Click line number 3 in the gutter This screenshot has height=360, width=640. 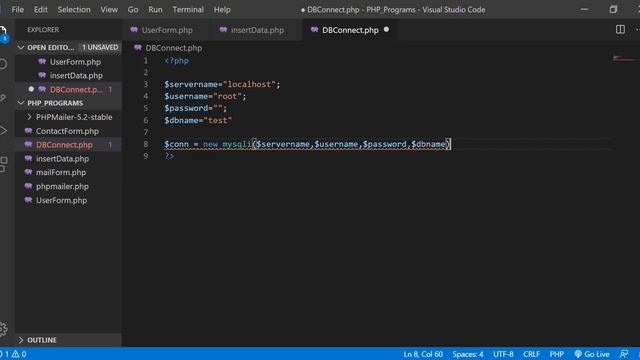[146, 84]
